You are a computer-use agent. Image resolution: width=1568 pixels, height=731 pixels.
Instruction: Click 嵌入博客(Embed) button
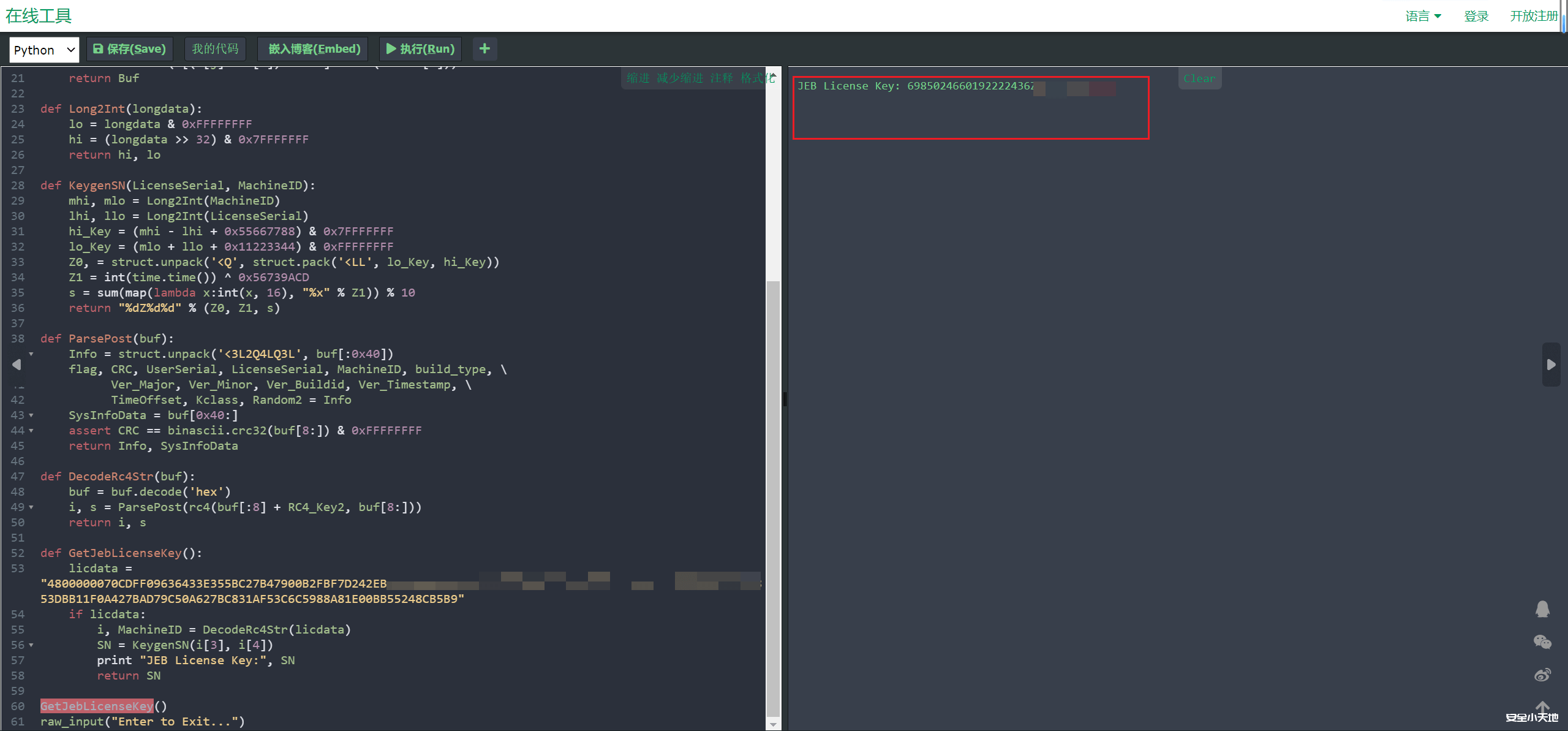314,49
